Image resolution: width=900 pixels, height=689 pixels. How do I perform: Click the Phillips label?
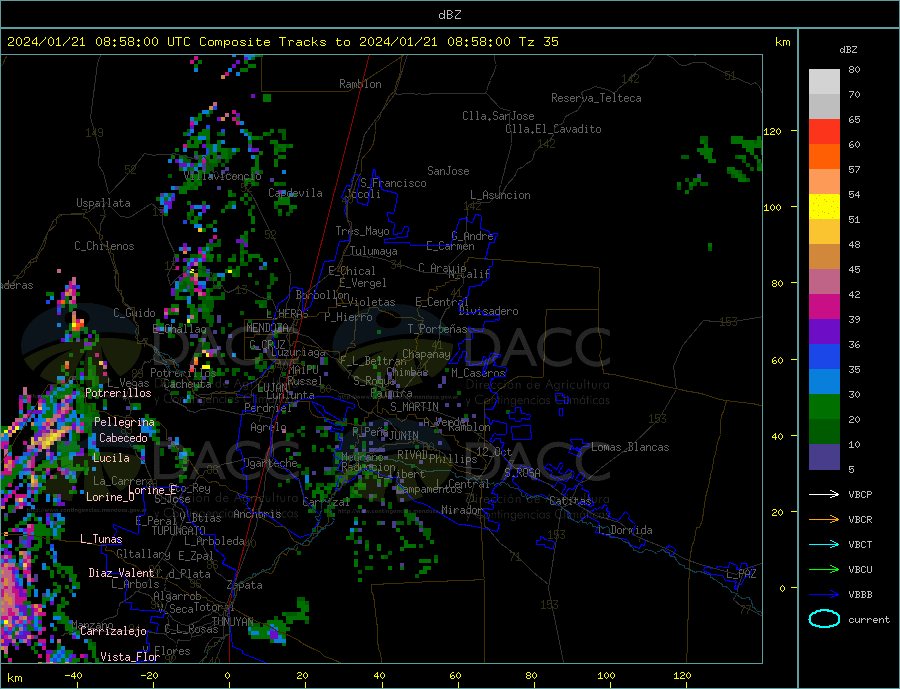[453, 459]
